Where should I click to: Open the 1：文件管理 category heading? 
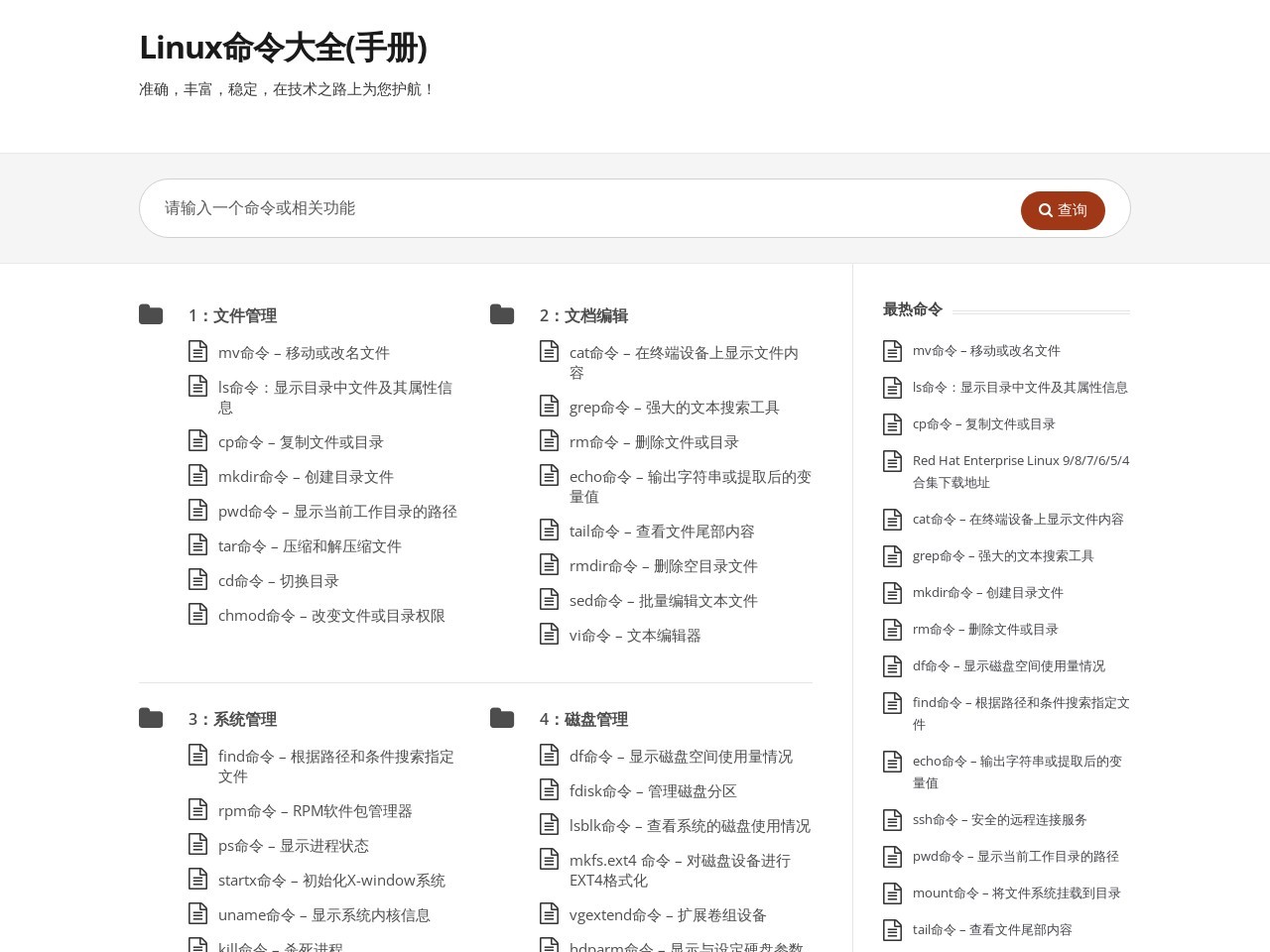(232, 315)
